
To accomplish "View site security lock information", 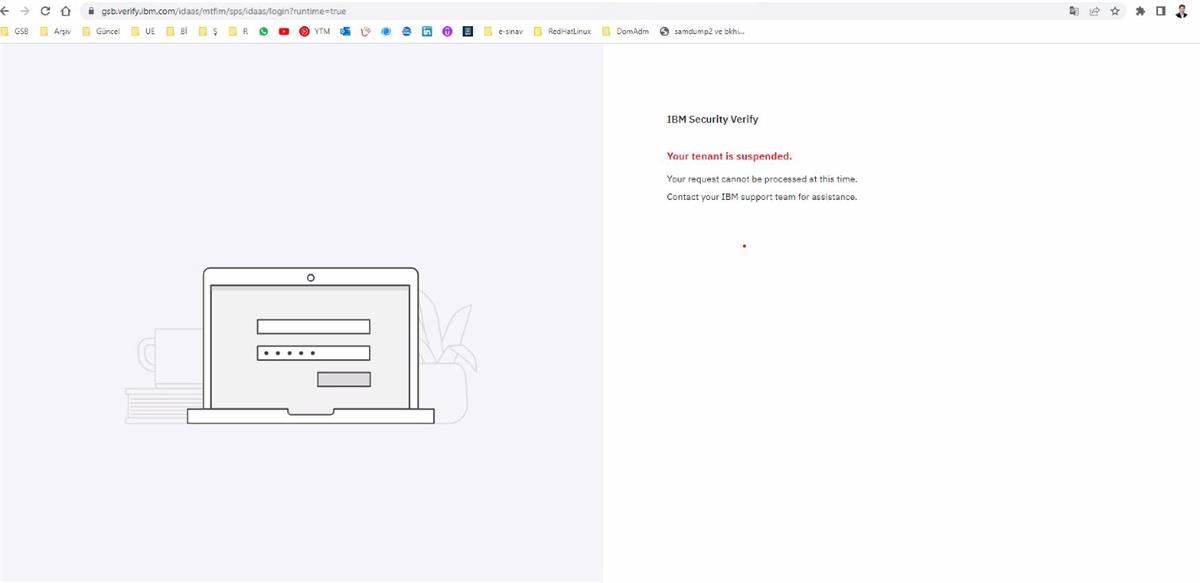I will pyautogui.click(x=91, y=11).
